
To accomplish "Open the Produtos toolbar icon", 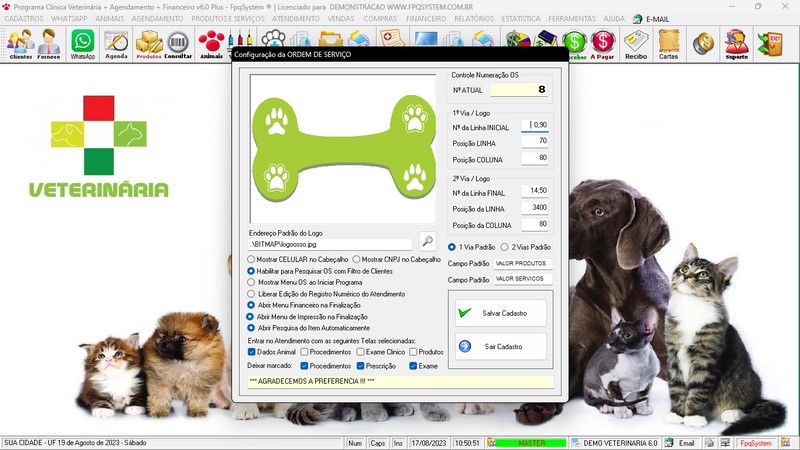I will 148,43.
